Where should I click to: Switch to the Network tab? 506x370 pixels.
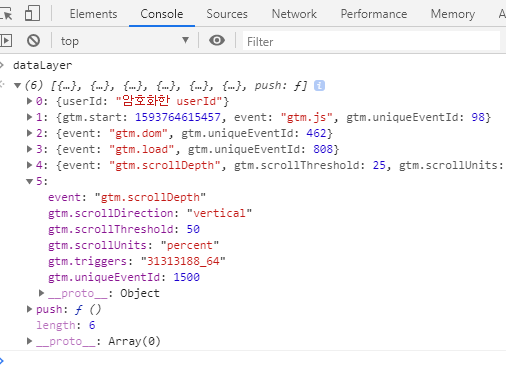[x=294, y=14]
